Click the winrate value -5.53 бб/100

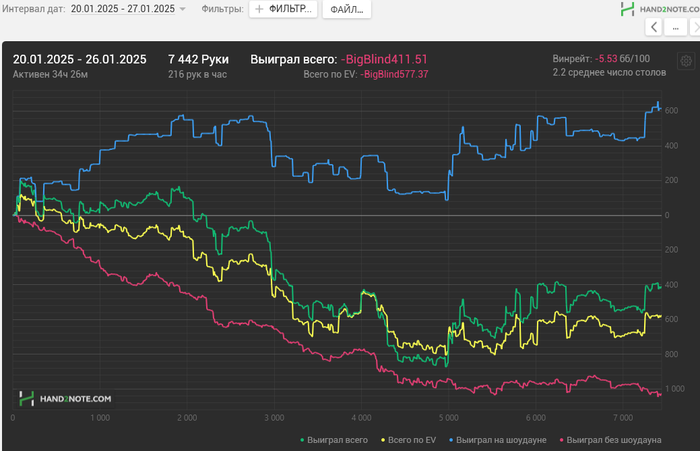coord(621,59)
